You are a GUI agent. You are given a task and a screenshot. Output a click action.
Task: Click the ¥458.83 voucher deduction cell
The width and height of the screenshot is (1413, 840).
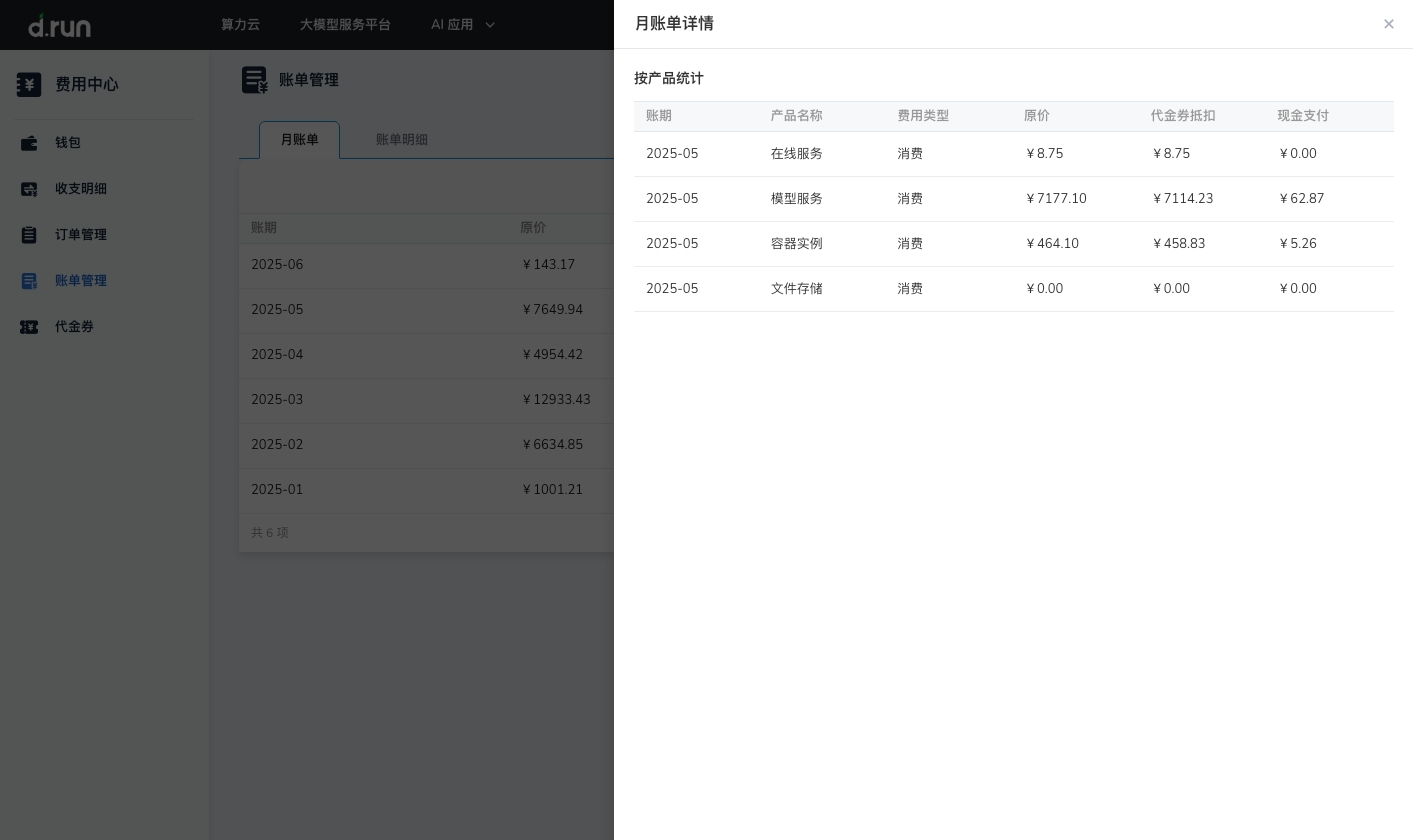pyautogui.click(x=1178, y=244)
